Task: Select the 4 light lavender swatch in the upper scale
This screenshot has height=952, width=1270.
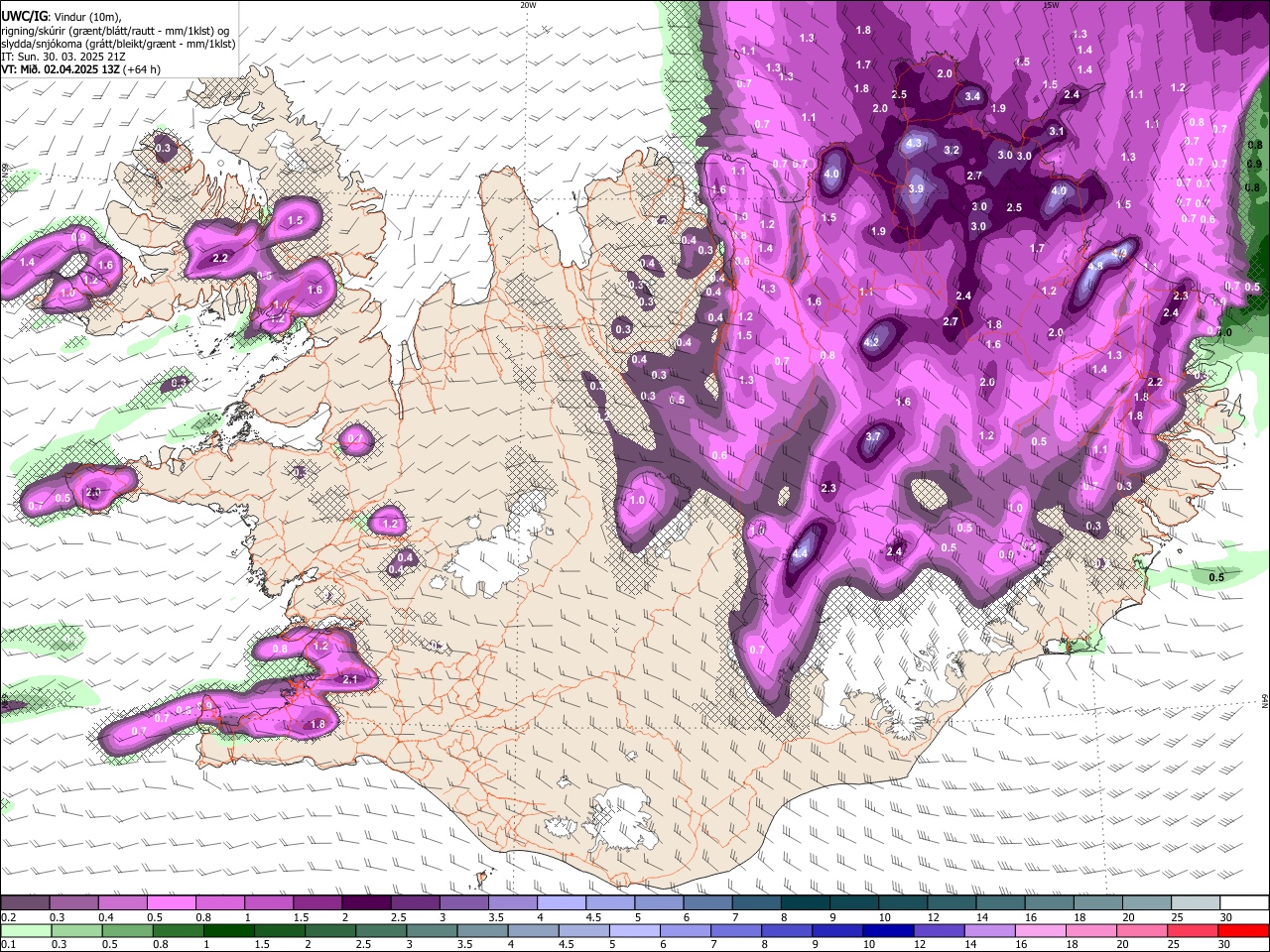Action: 562,903
